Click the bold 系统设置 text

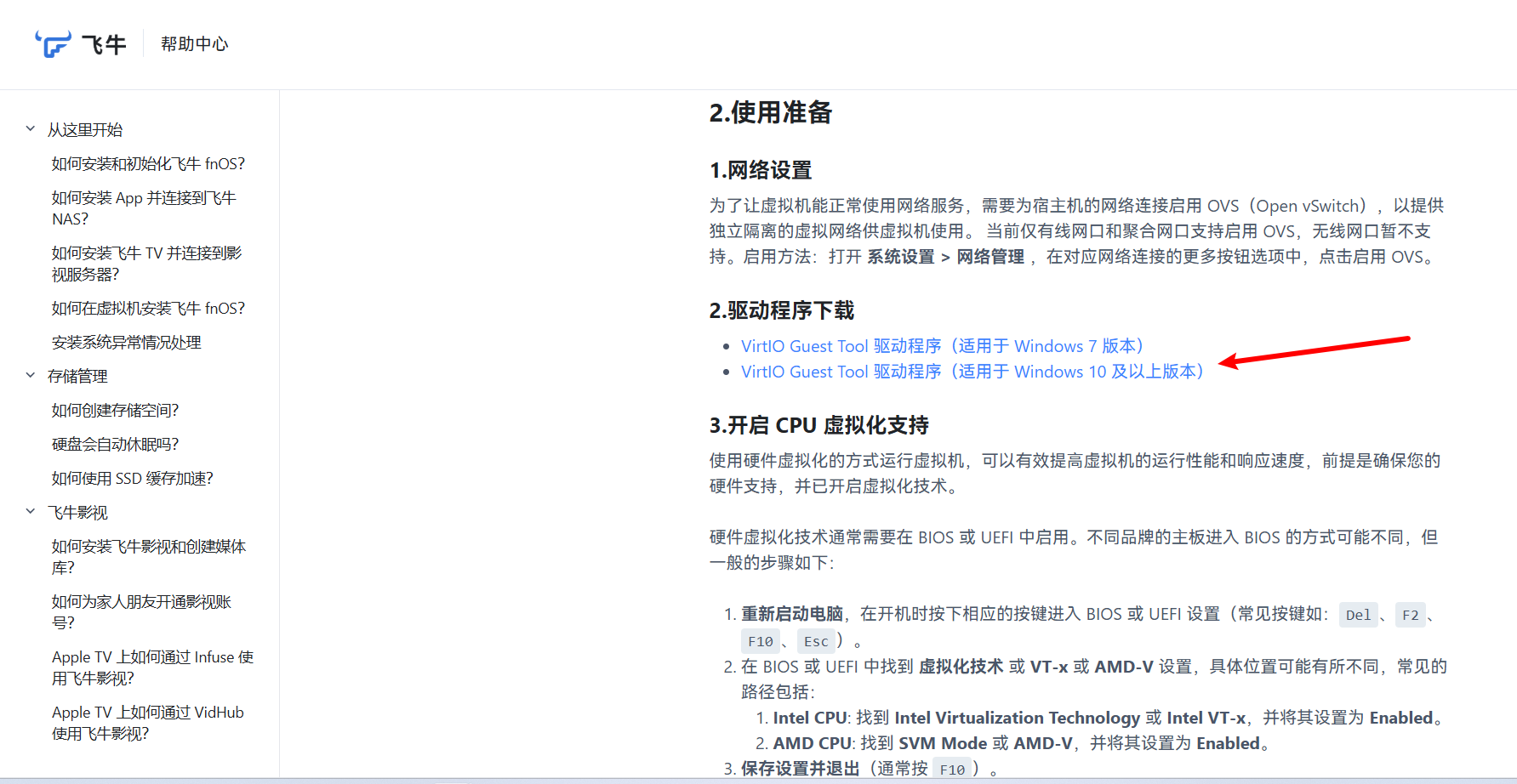pos(901,257)
